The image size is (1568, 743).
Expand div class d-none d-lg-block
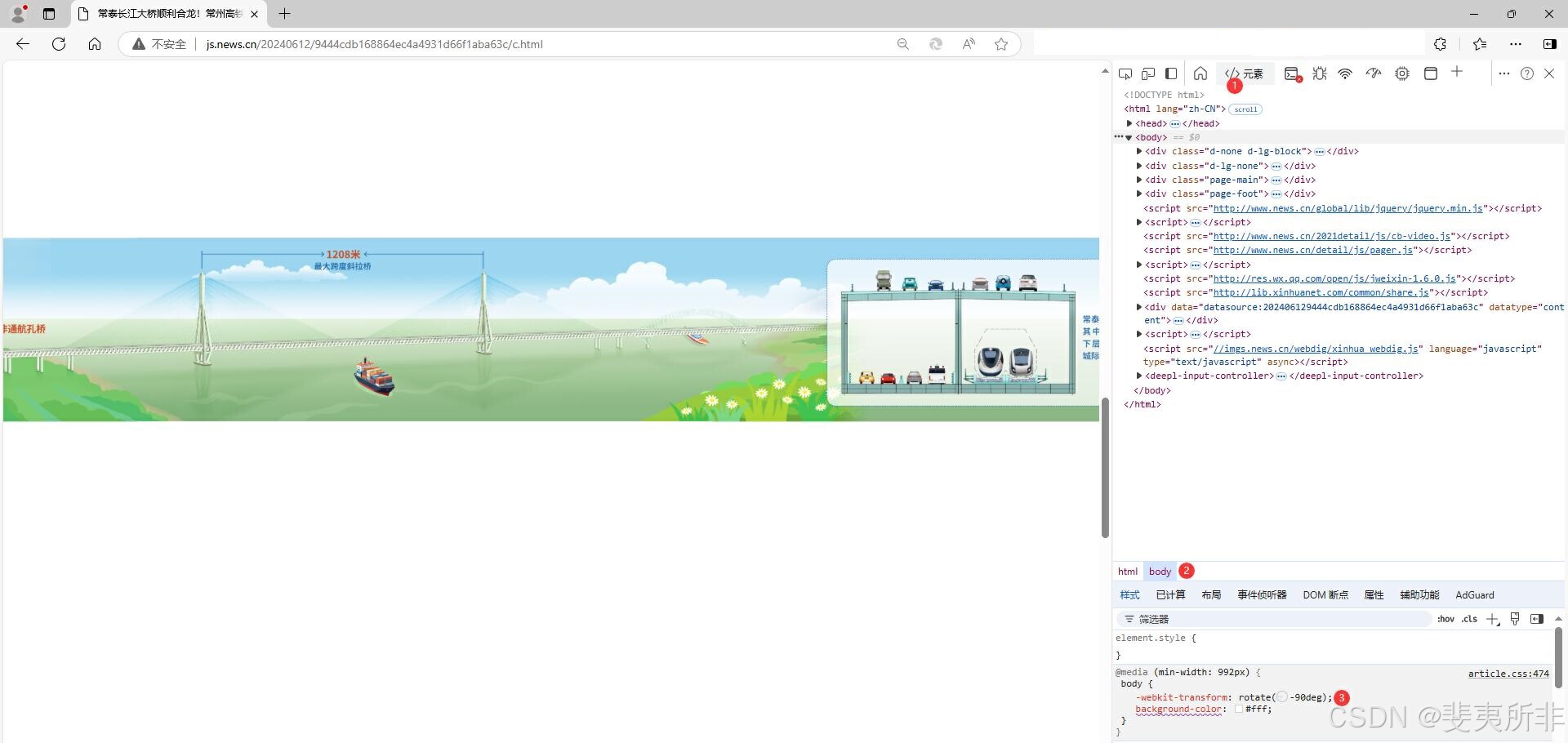click(x=1139, y=151)
